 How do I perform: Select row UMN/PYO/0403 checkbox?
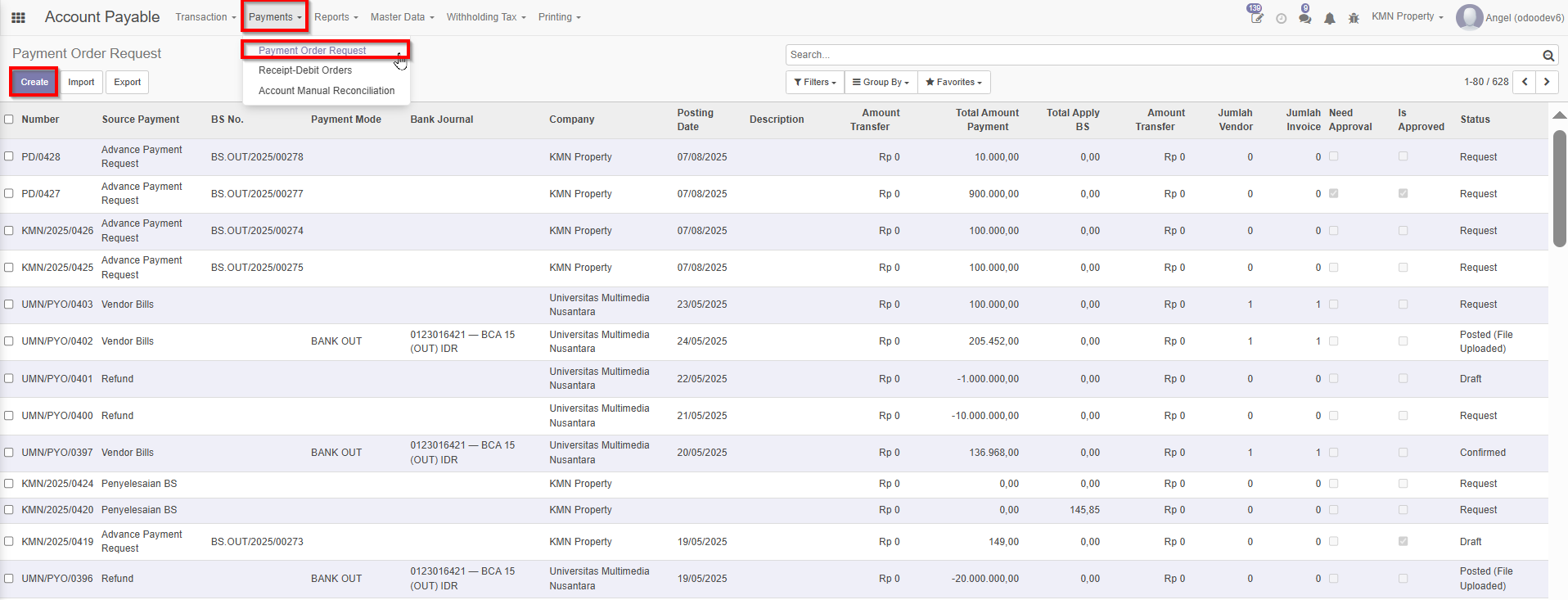click(9, 304)
